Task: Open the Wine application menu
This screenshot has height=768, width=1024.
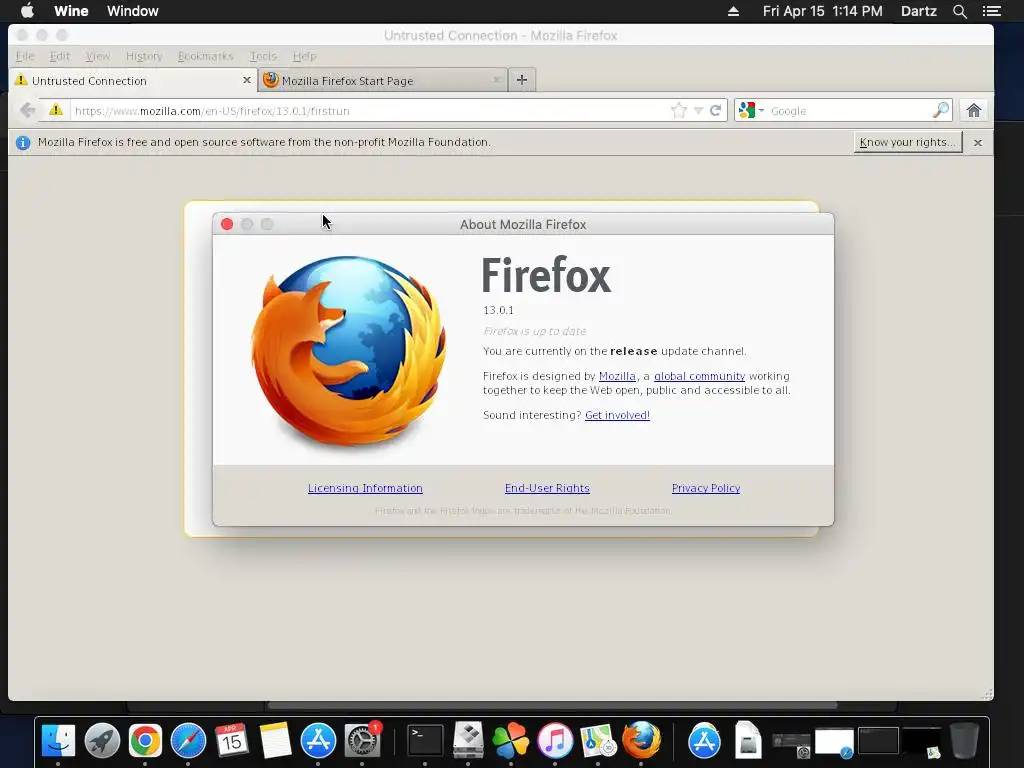Action: pos(71,11)
